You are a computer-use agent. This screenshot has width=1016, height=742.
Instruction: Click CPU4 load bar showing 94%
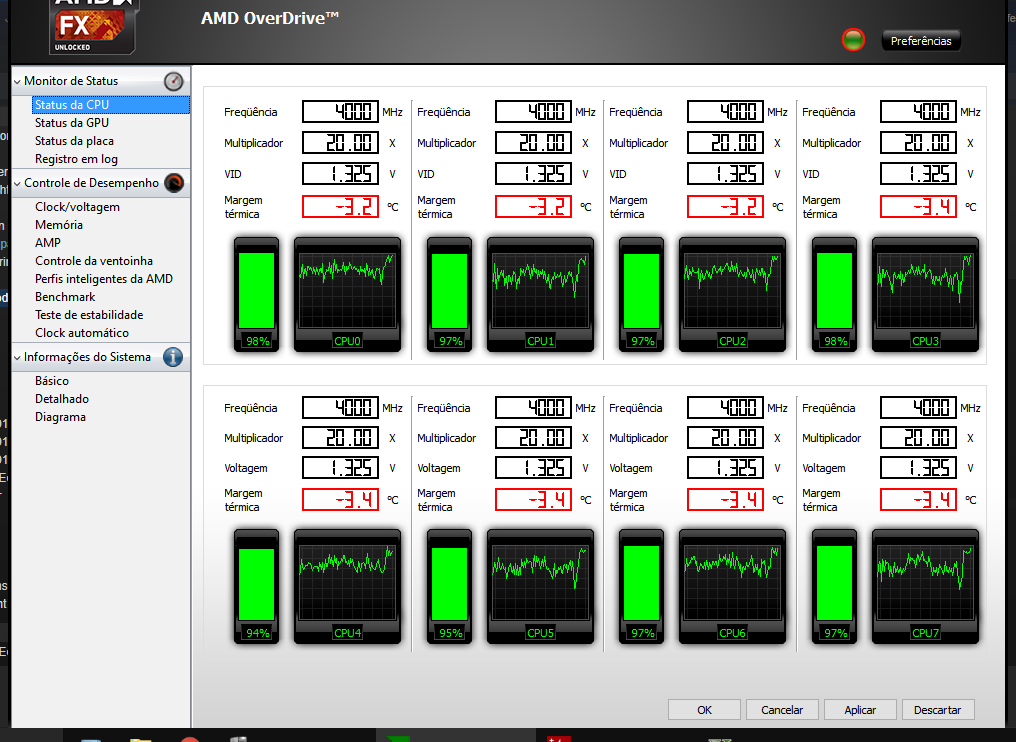tap(257, 586)
